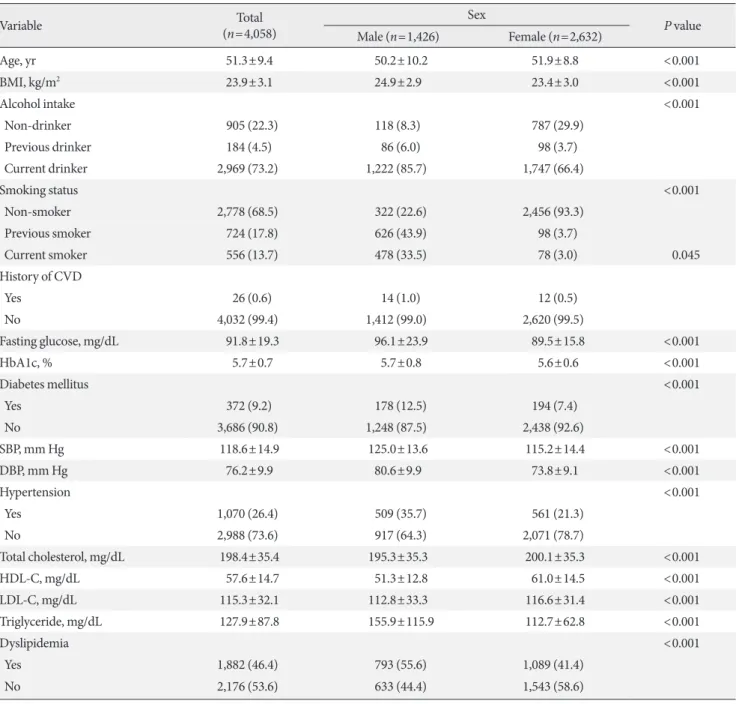Select female dyslipidemia no '1,543 (58.6)'

point(553,687)
